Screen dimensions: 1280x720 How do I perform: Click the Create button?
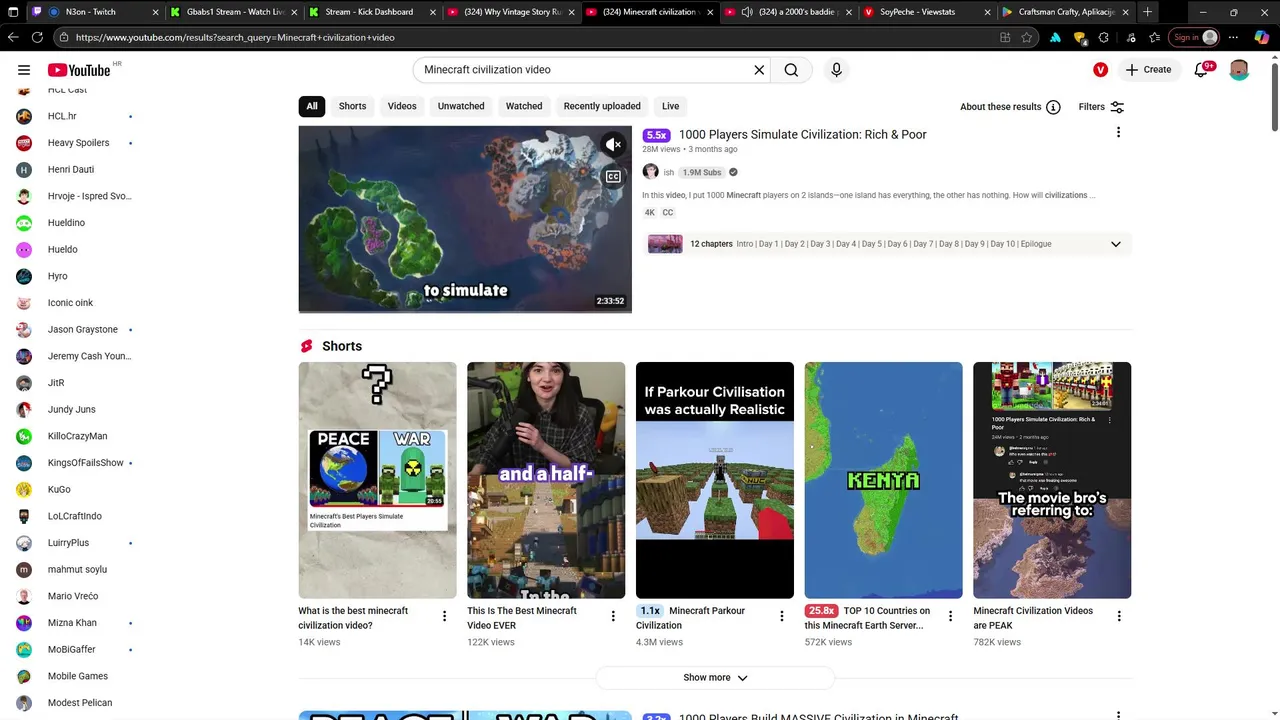[x=1148, y=70]
